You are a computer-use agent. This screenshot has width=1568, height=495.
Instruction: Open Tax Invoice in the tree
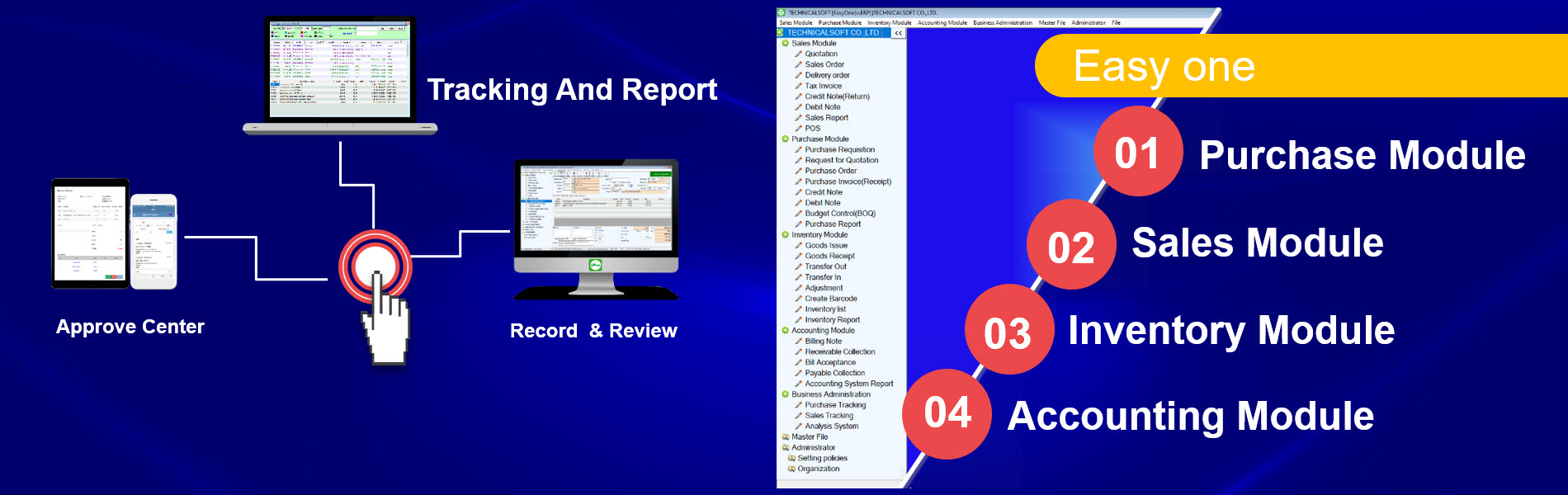coord(824,86)
